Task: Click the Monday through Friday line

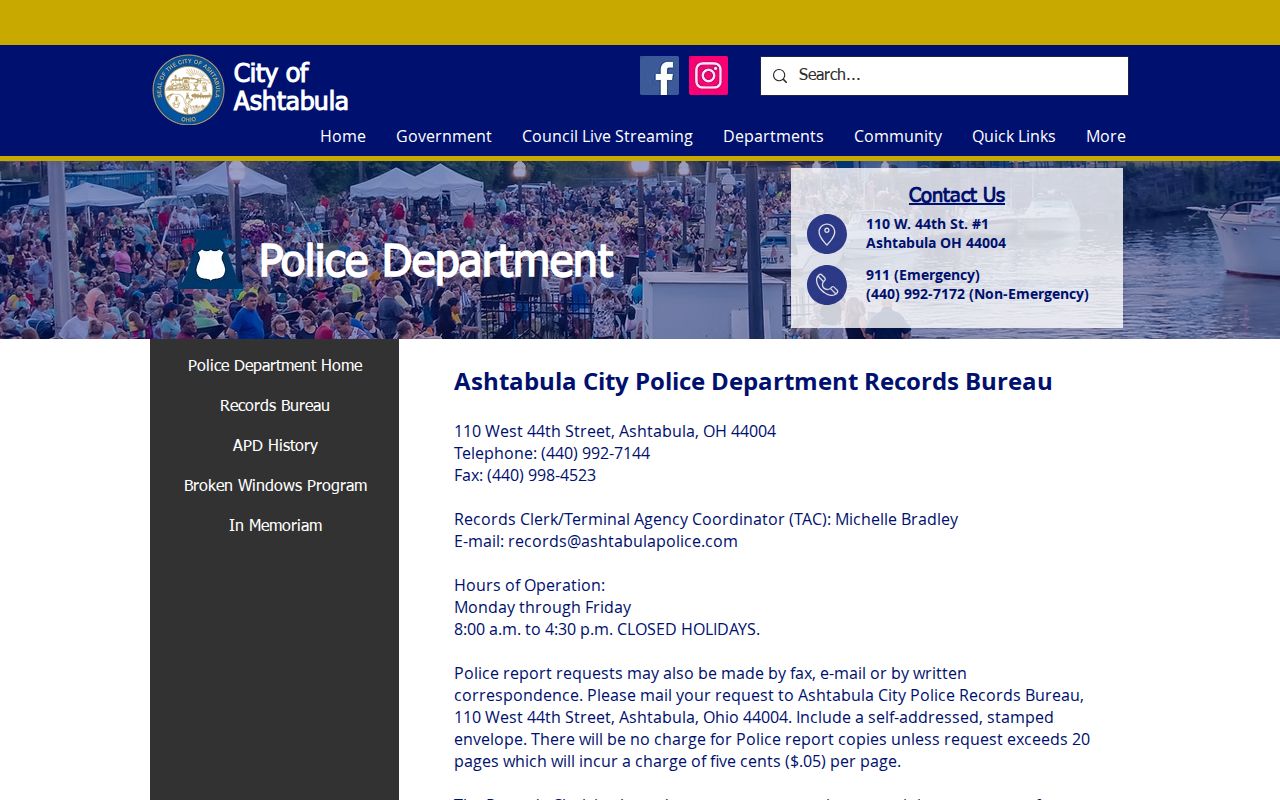Action: 542,607
